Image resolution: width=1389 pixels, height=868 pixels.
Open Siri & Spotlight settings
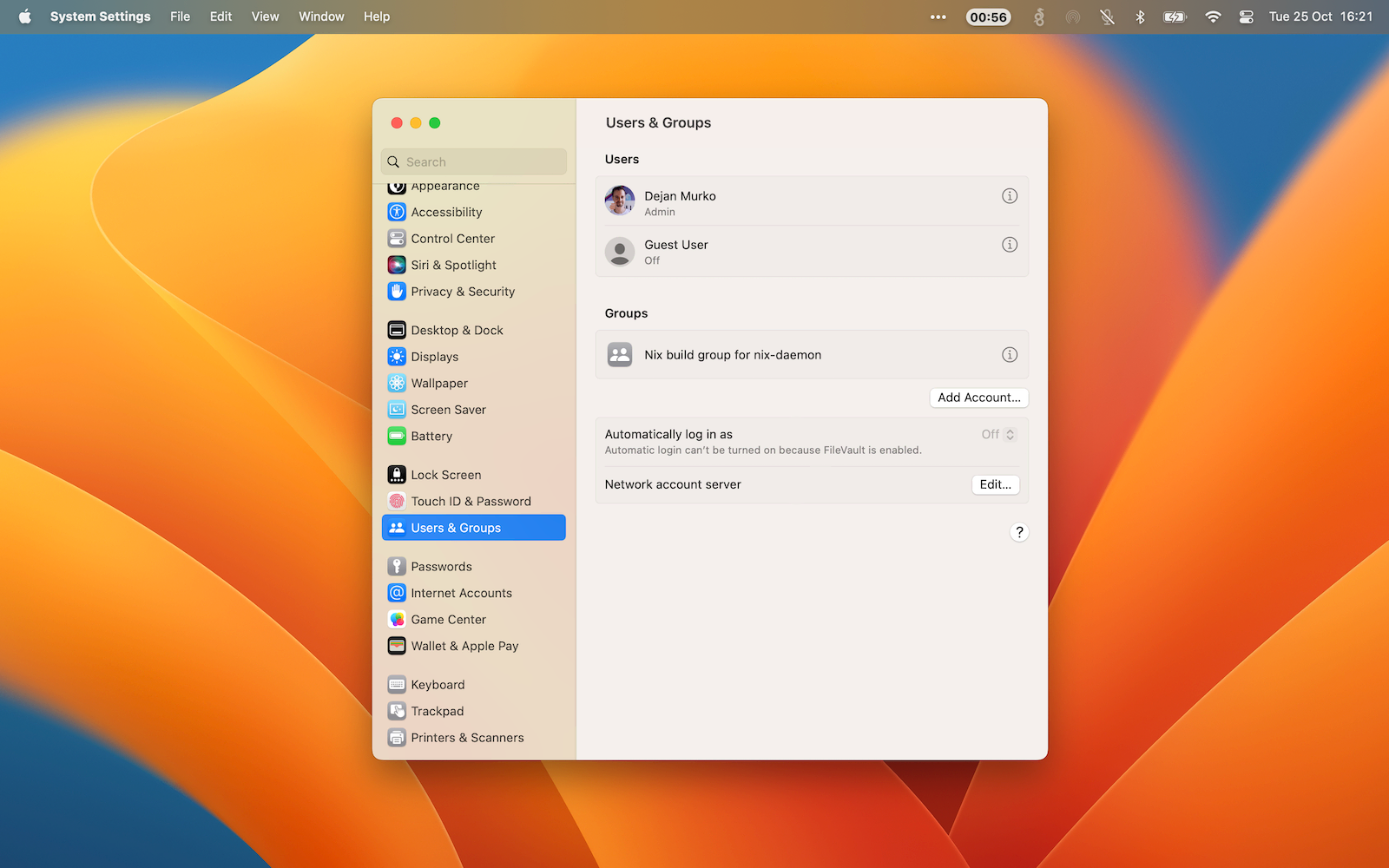[x=453, y=266]
